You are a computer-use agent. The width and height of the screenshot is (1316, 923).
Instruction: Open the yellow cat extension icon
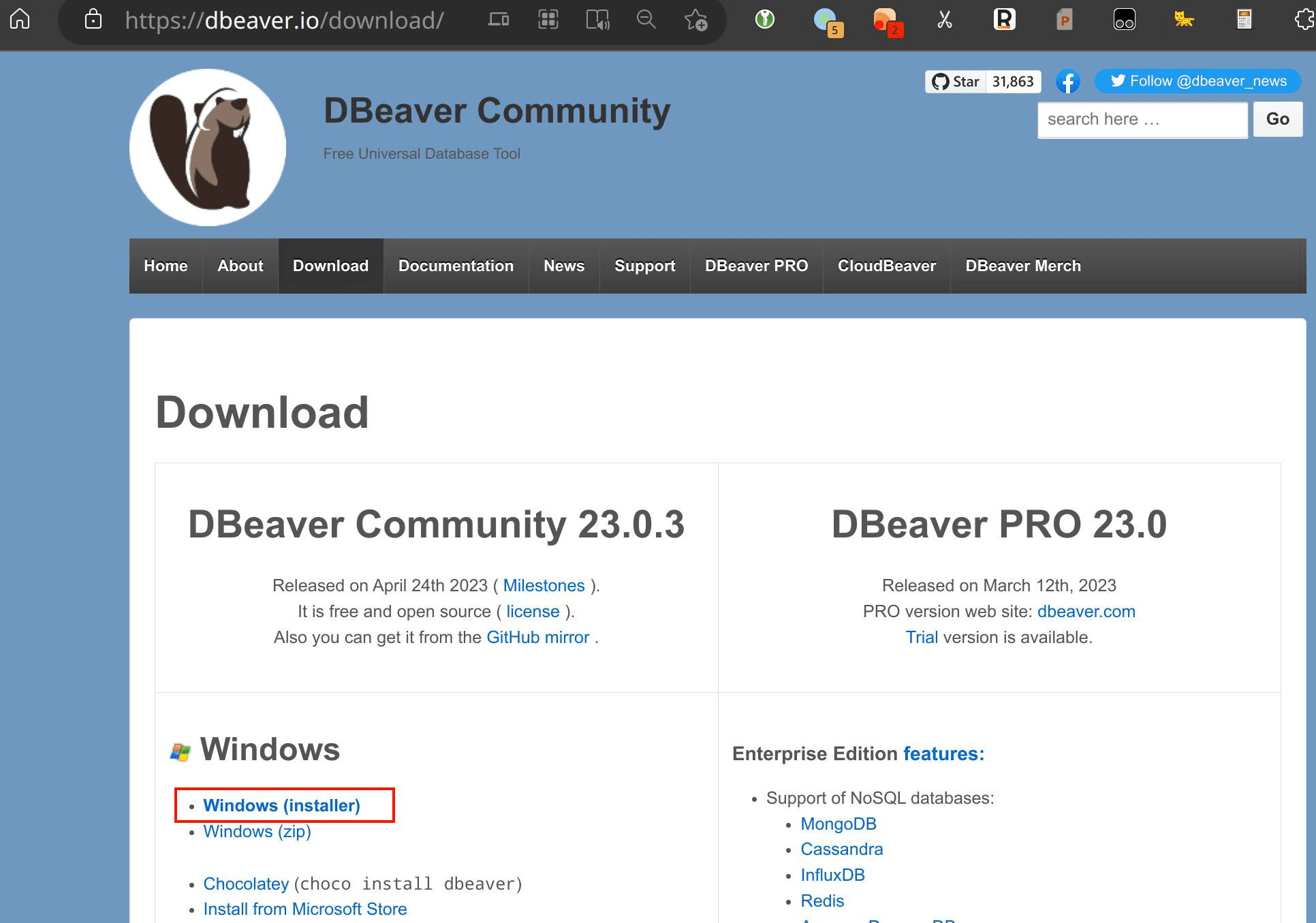pos(1184,19)
